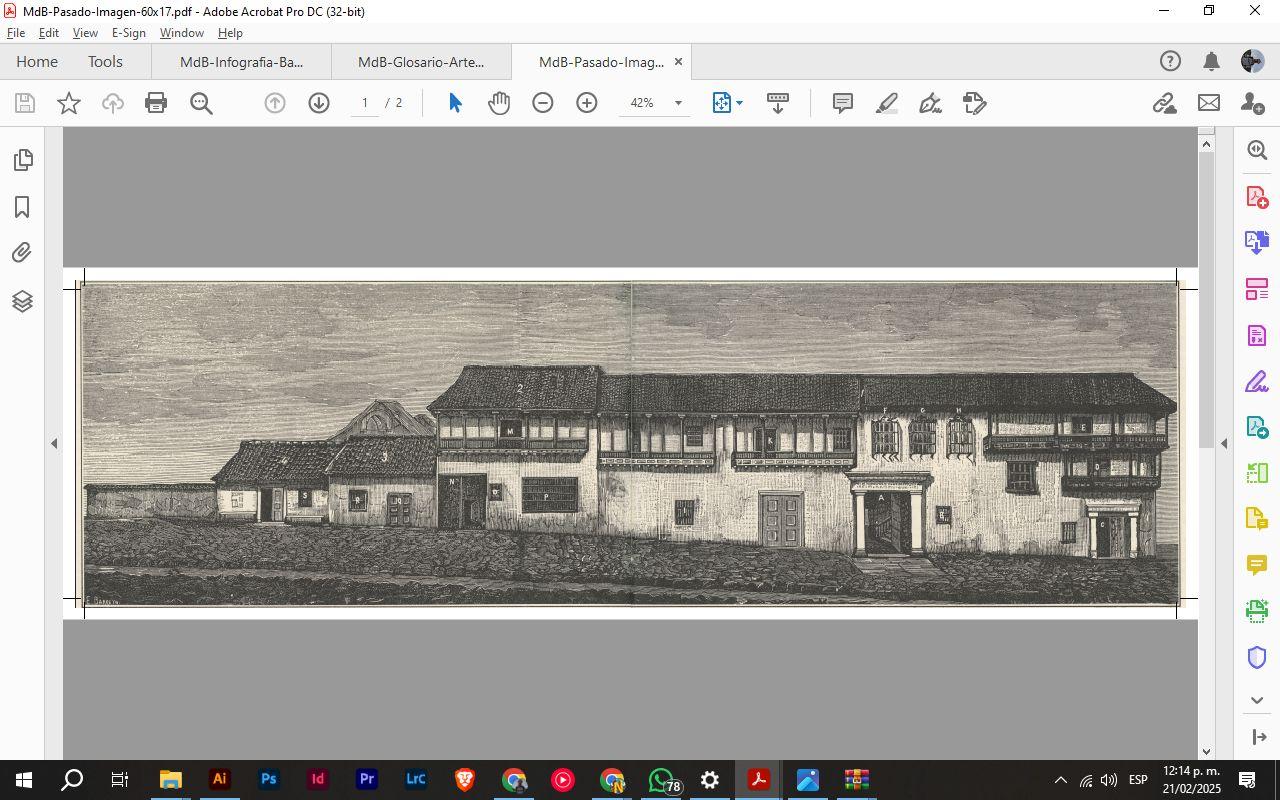View notifications bell
Viewport: 1280px width, 800px height.
pos(1211,62)
